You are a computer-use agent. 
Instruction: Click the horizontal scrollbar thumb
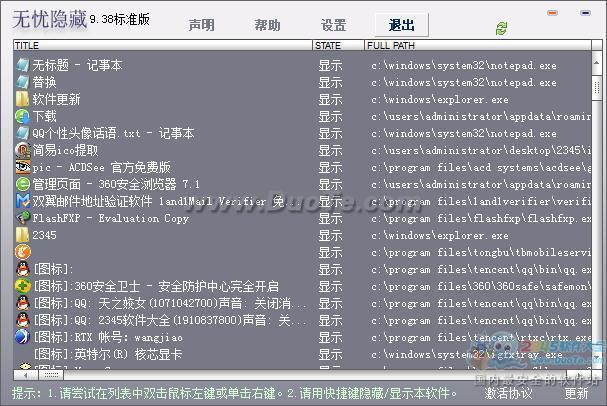(x=51, y=375)
